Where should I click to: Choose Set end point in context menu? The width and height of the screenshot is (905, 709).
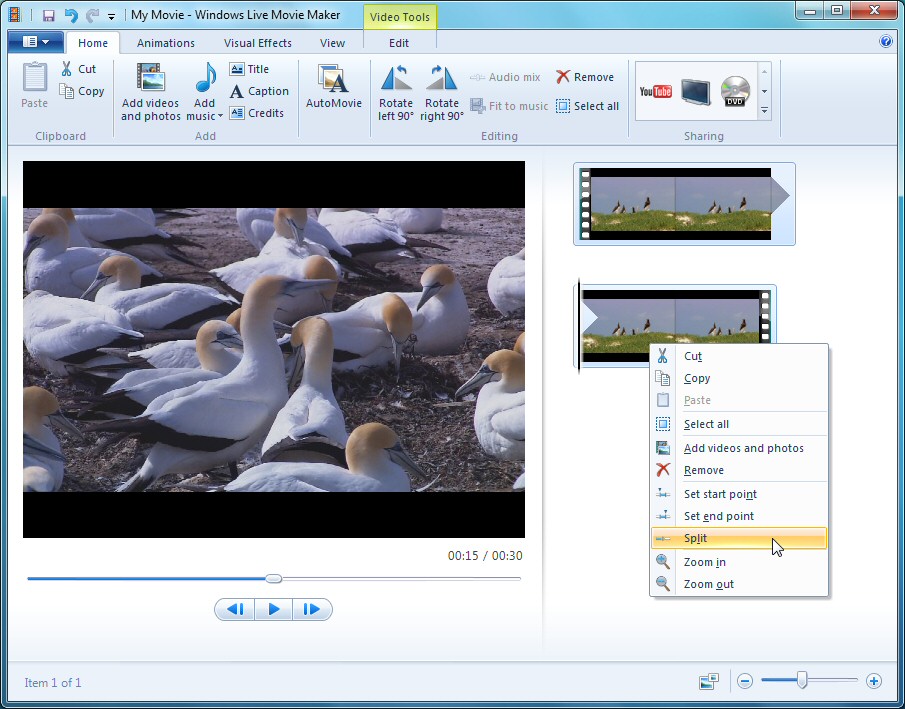click(x=739, y=516)
